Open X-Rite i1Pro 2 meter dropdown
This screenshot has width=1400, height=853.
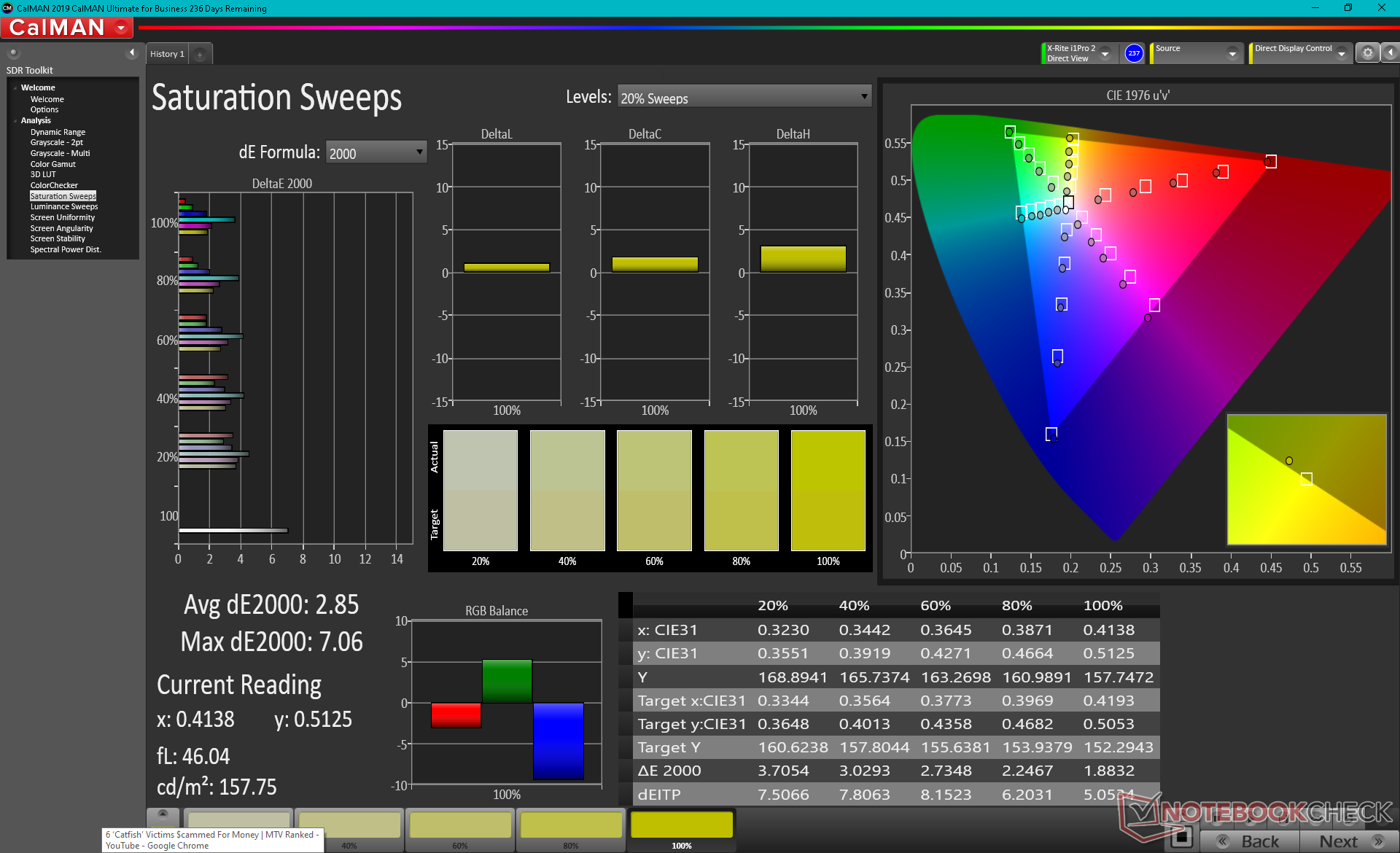click(x=1105, y=53)
